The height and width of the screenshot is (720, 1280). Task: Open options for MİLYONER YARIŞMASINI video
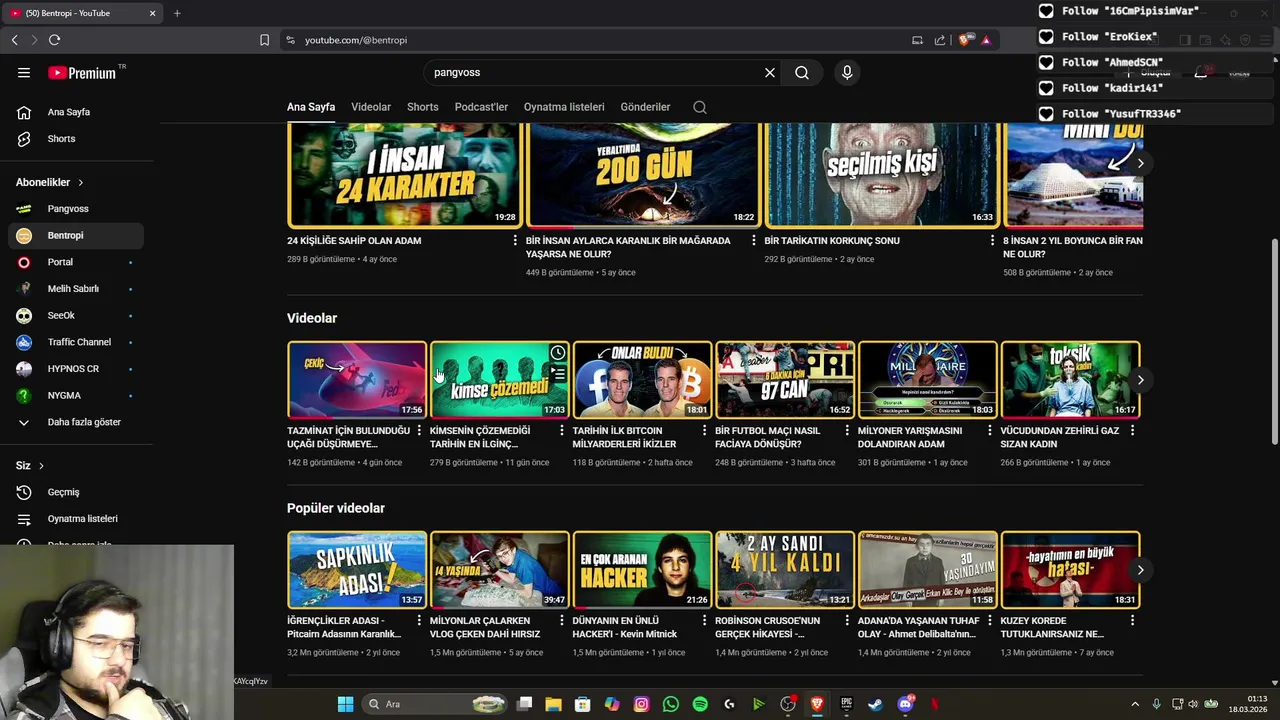989,431
